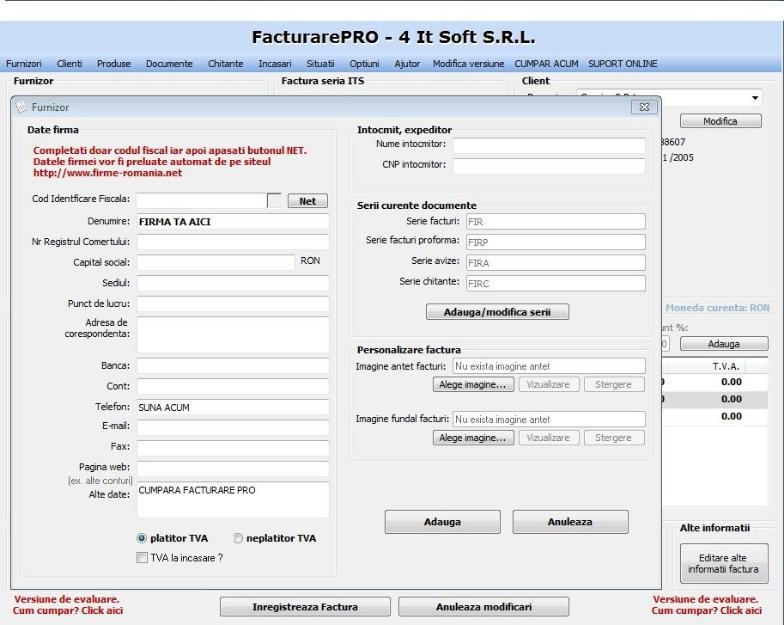Focus the Nume intocmitor field
Image resolution: width=784 pixels, height=625 pixels.
548,146
